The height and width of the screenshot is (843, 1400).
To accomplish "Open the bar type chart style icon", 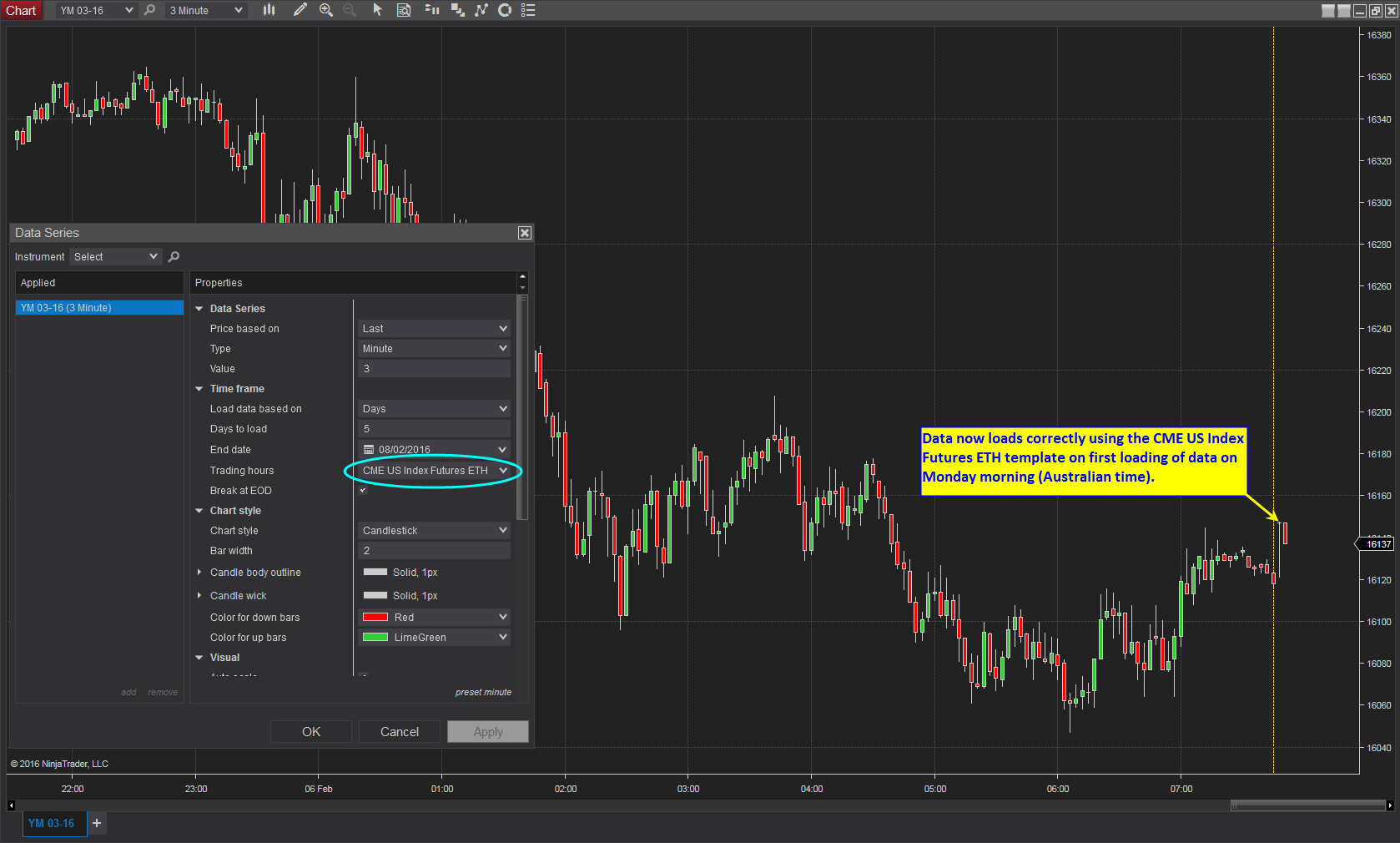I will [269, 10].
